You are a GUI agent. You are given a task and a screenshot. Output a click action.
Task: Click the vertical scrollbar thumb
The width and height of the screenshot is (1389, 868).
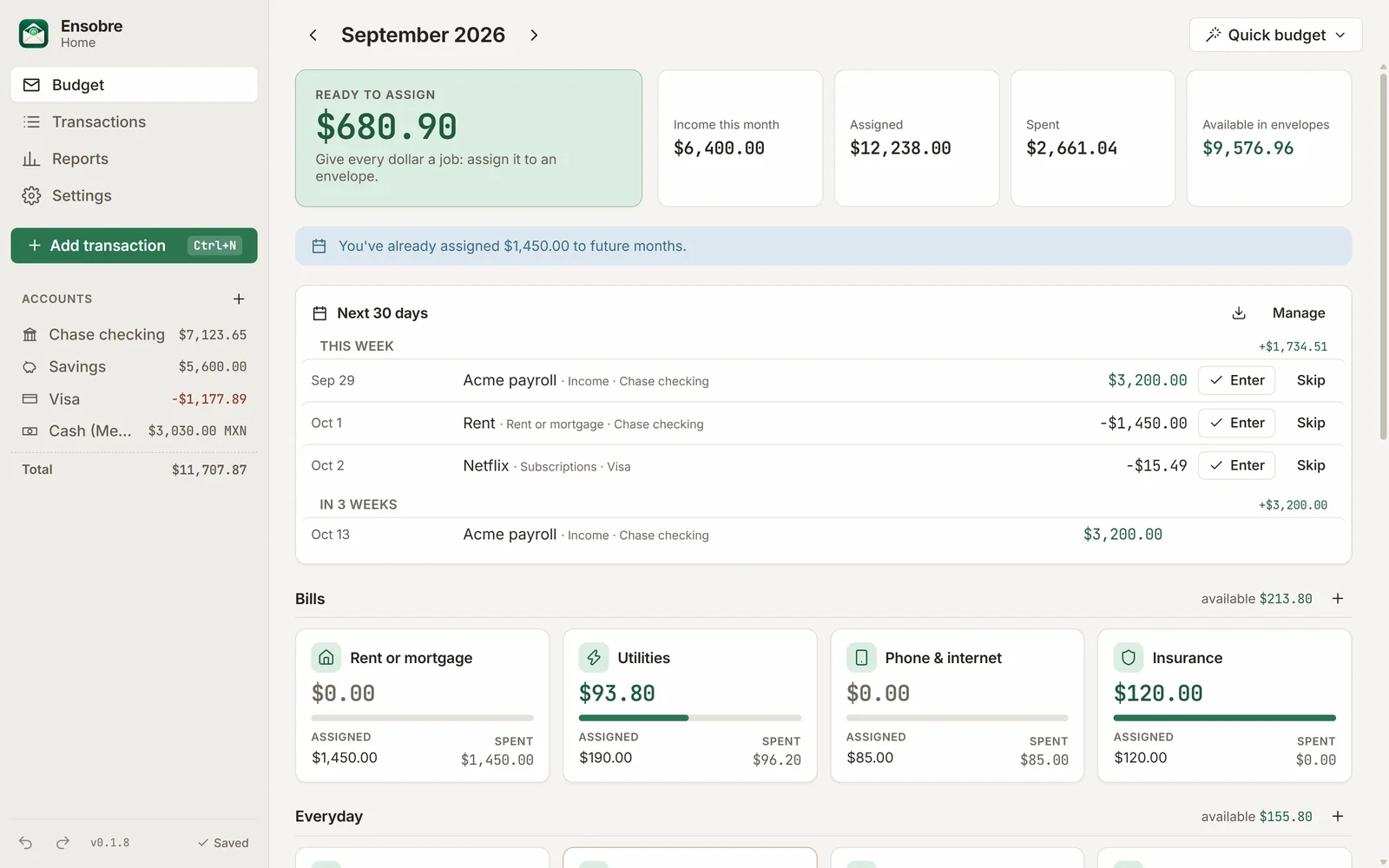pyautogui.click(x=1384, y=258)
